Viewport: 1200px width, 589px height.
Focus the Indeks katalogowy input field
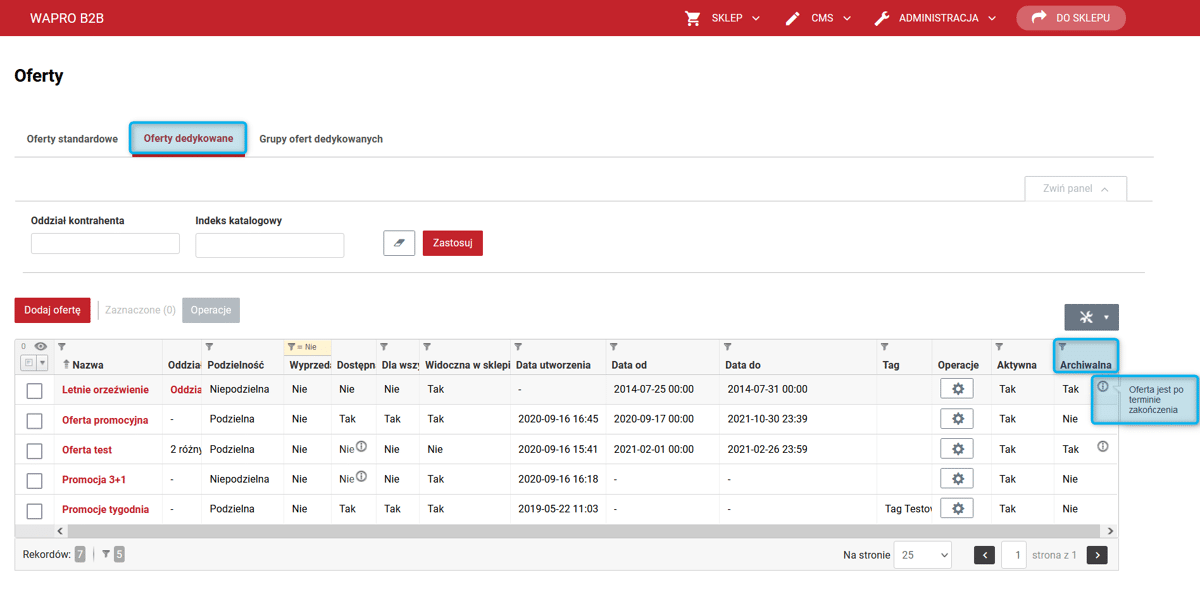point(270,245)
